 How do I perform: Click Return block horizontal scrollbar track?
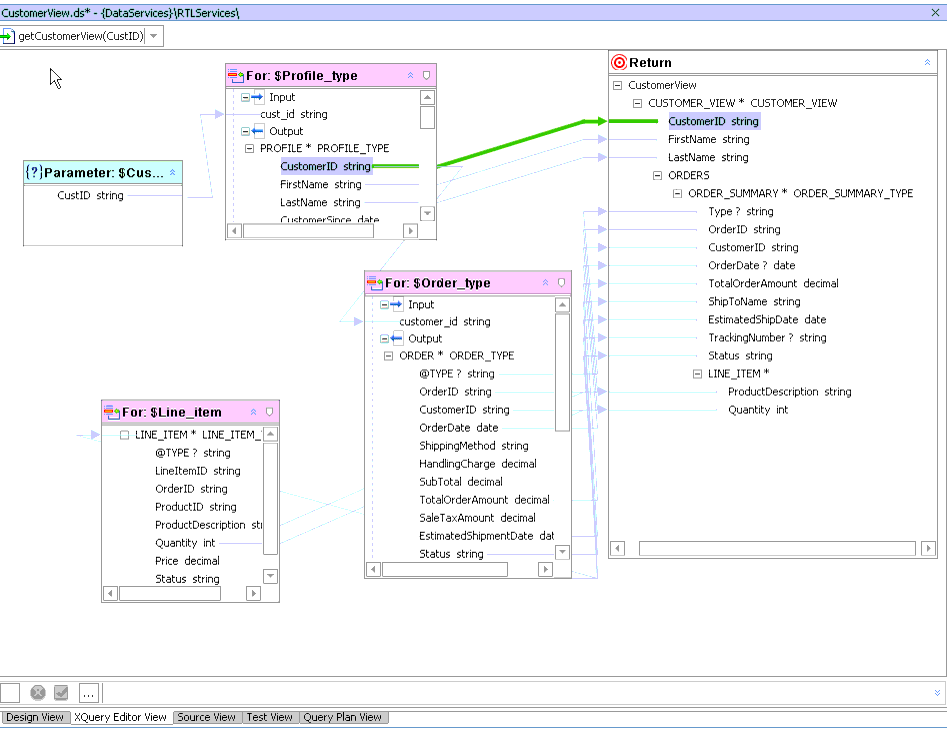click(777, 549)
